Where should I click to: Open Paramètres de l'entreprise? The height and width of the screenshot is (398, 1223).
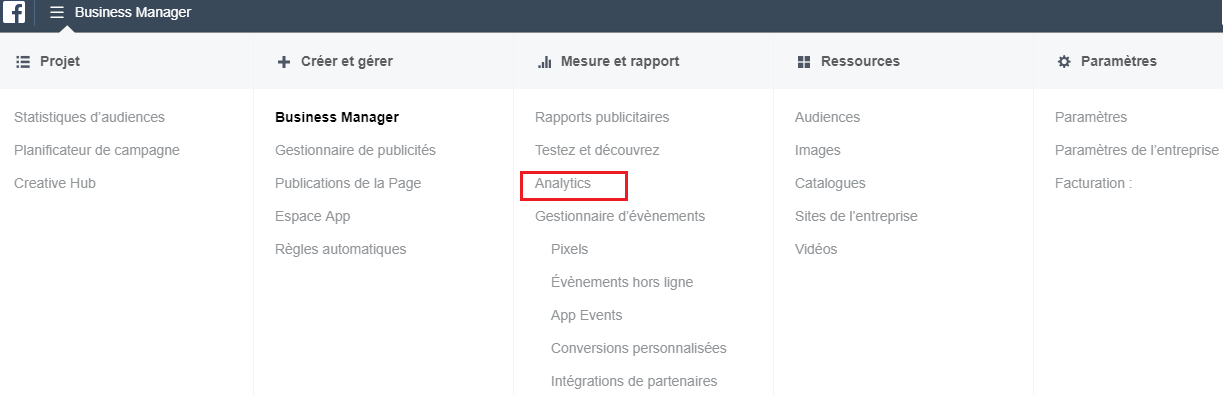point(1137,150)
